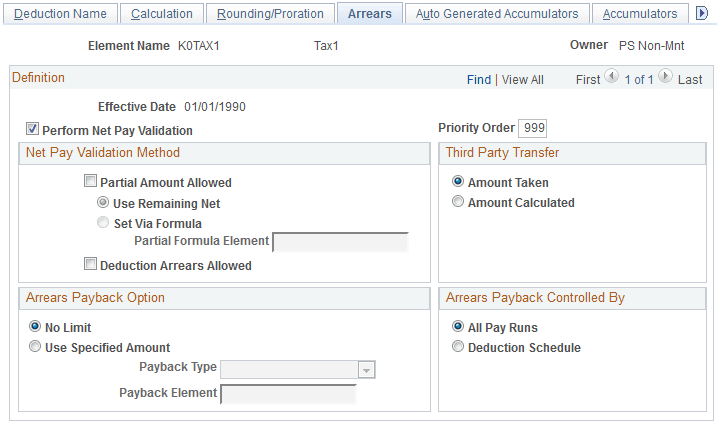Enable Partial Amount Allowed checkbox
717x424 pixels.
click(91, 183)
